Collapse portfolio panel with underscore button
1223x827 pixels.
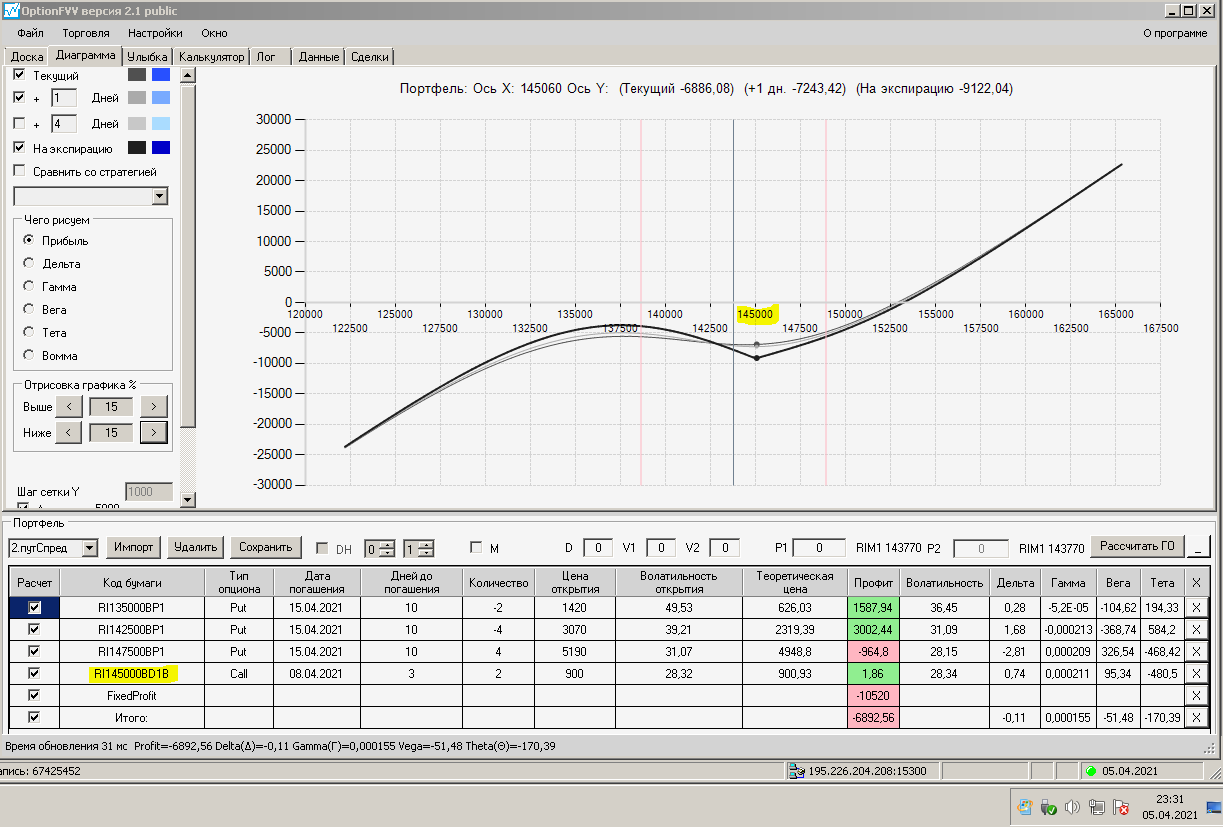click(1200, 547)
